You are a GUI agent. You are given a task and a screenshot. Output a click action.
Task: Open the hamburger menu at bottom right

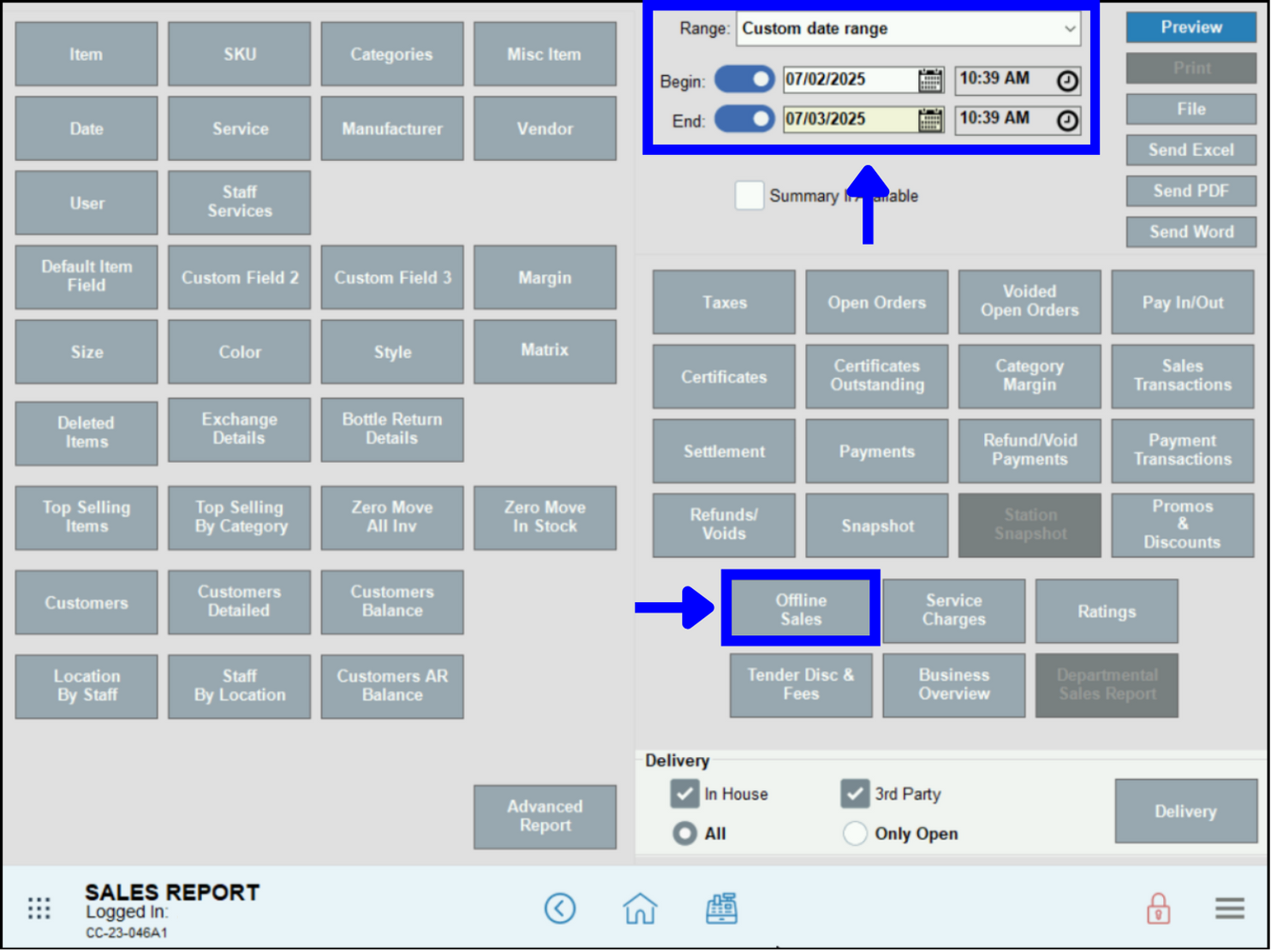tap(1229, 908)
